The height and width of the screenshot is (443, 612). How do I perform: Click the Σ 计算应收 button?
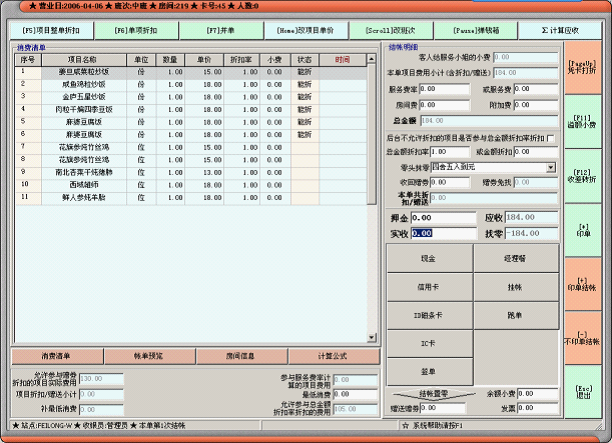560,30
